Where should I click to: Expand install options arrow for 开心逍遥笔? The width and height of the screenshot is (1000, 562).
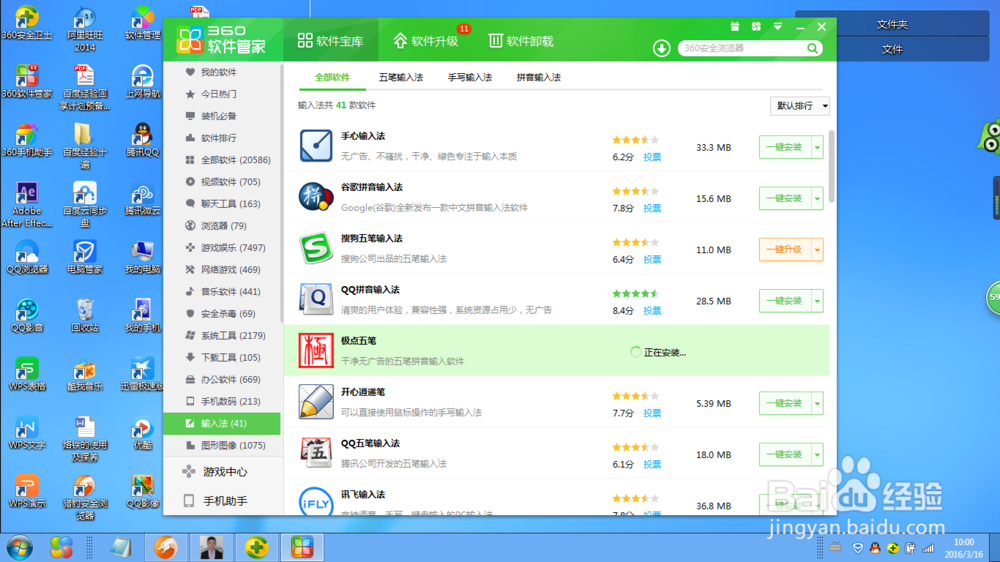[817, 403]
